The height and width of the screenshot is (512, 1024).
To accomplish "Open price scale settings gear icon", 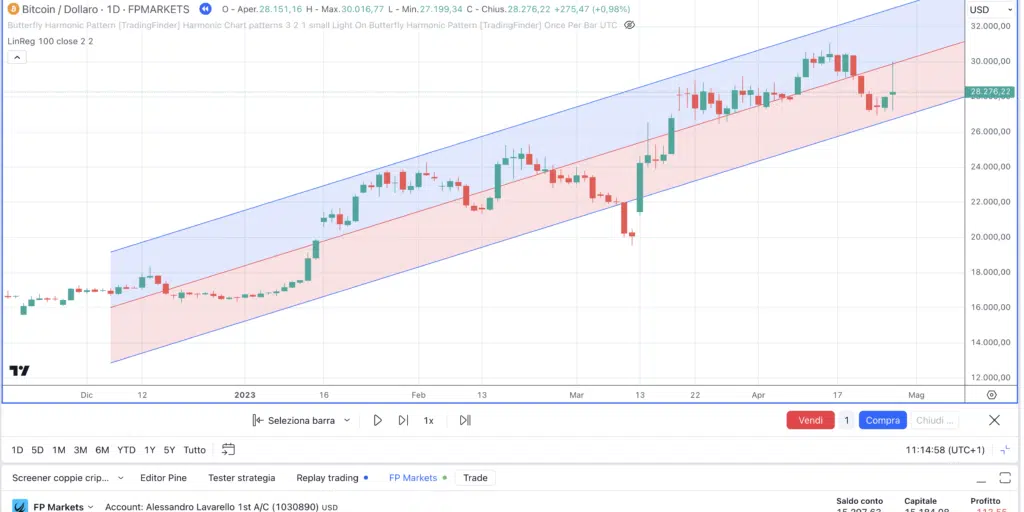I will click(991, 394).
